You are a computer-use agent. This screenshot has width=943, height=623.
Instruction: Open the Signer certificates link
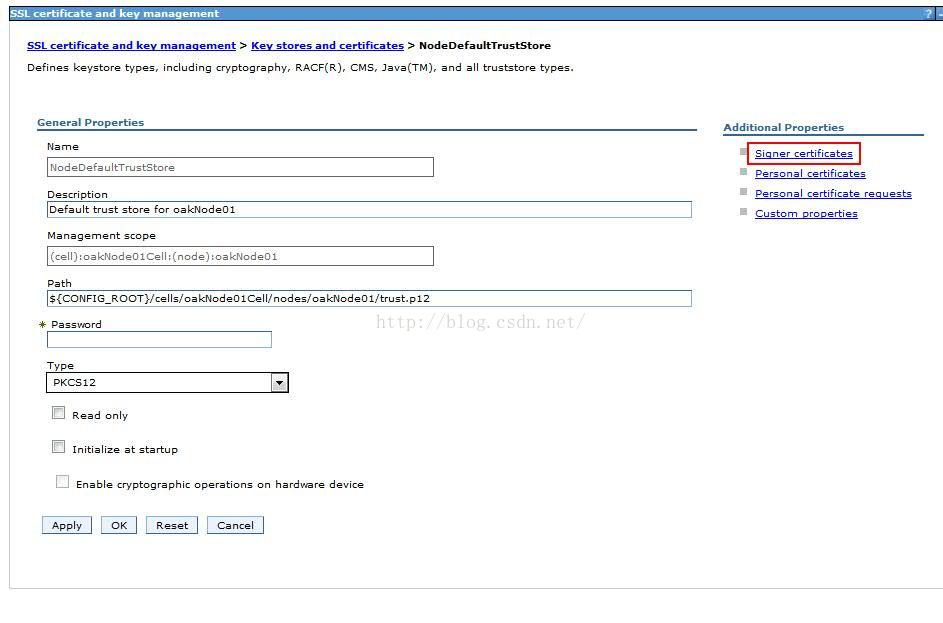coord(803,154)
